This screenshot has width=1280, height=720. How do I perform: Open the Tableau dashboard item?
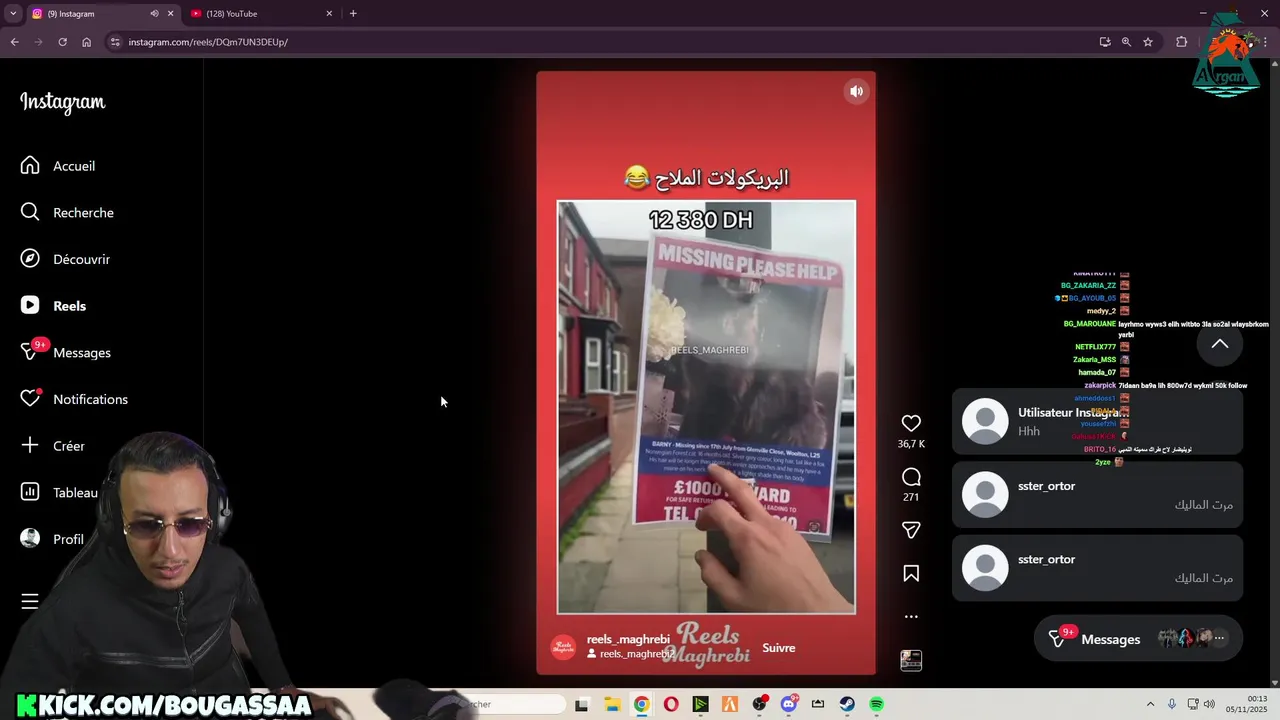click(59, 492)
